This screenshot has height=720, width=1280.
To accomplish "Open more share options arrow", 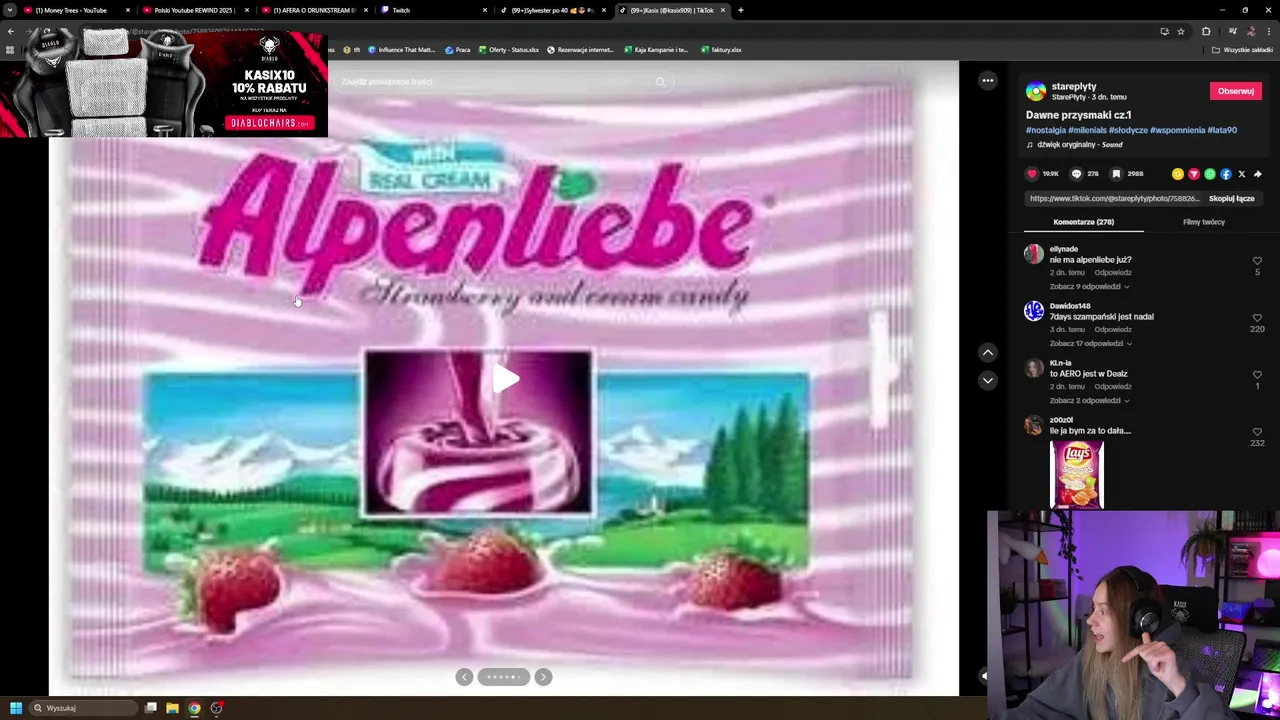I will pos(1258,174).
